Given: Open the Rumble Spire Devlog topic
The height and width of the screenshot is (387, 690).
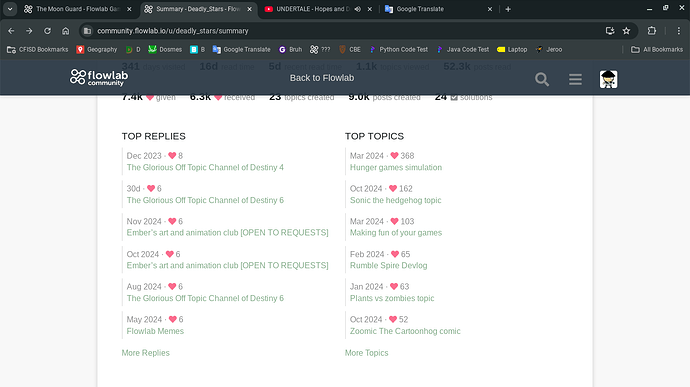Looking at the screenshot, I should 388,265.
